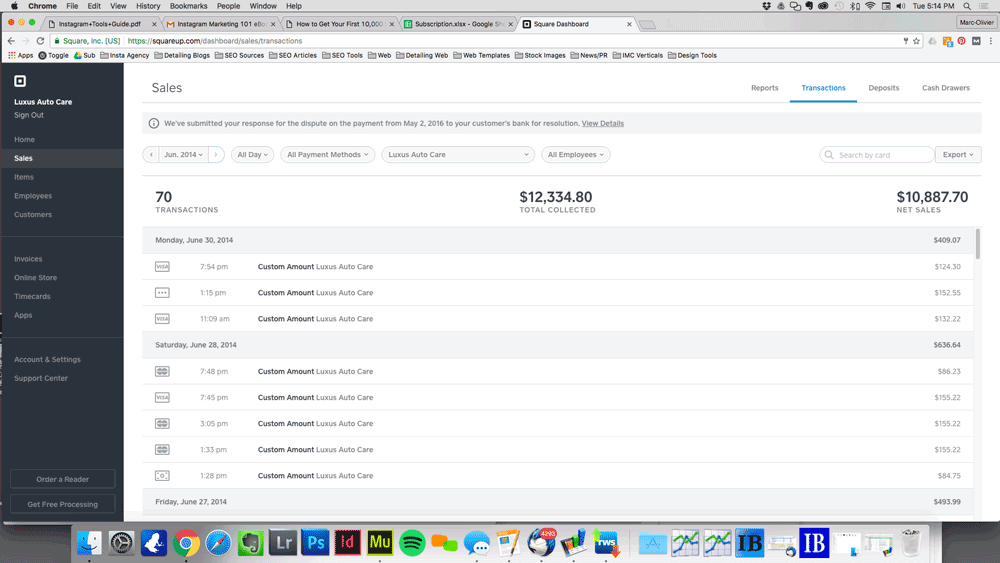
Task: Select the Transactions tab
Action: [823, 88]
